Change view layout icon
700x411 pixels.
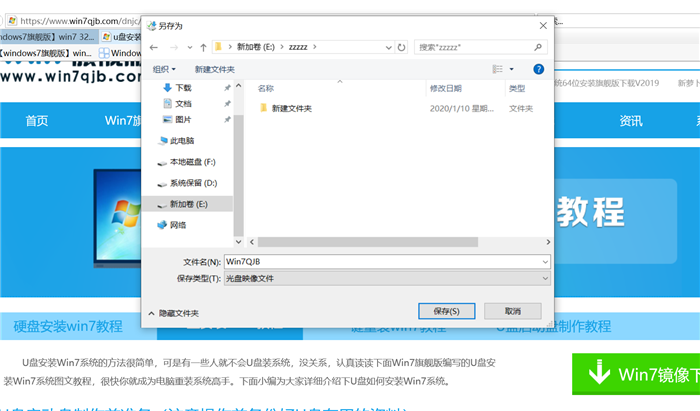(x=497, y=69)
